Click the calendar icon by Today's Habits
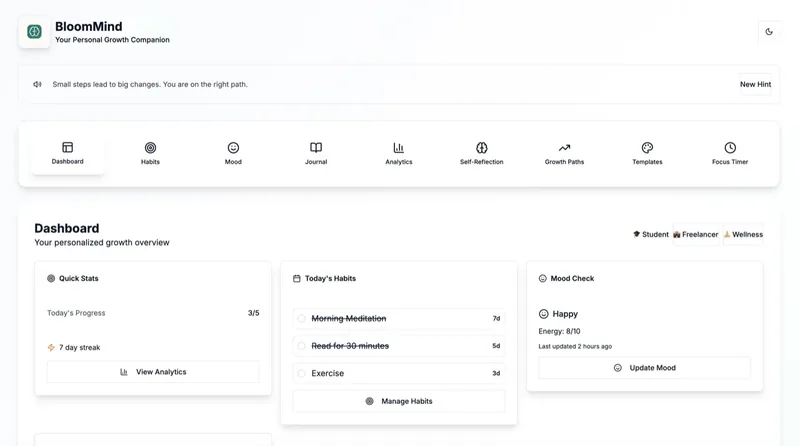 296,278
